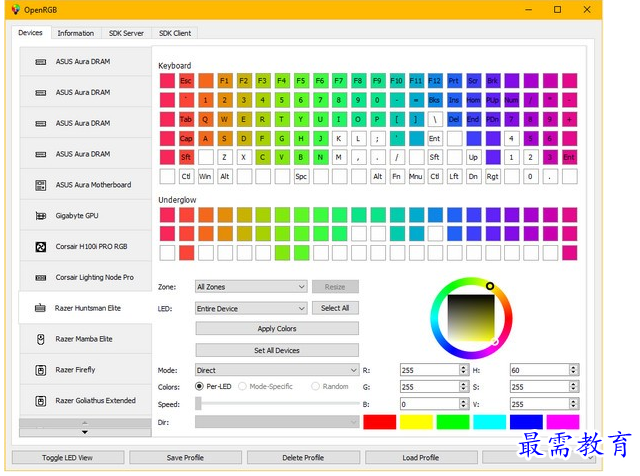Click the Apply Colors button
This screenshot has height=476, width=640.
pos(277,329)
